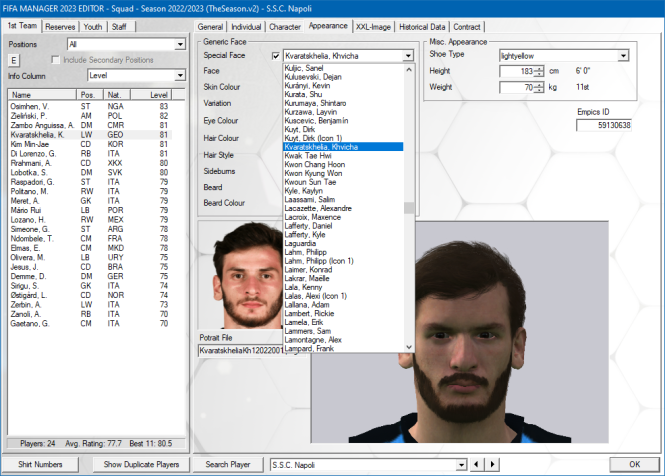665x476 pixels.
Task: Go to next club with right arrow button
Action: tap(492, 465)
